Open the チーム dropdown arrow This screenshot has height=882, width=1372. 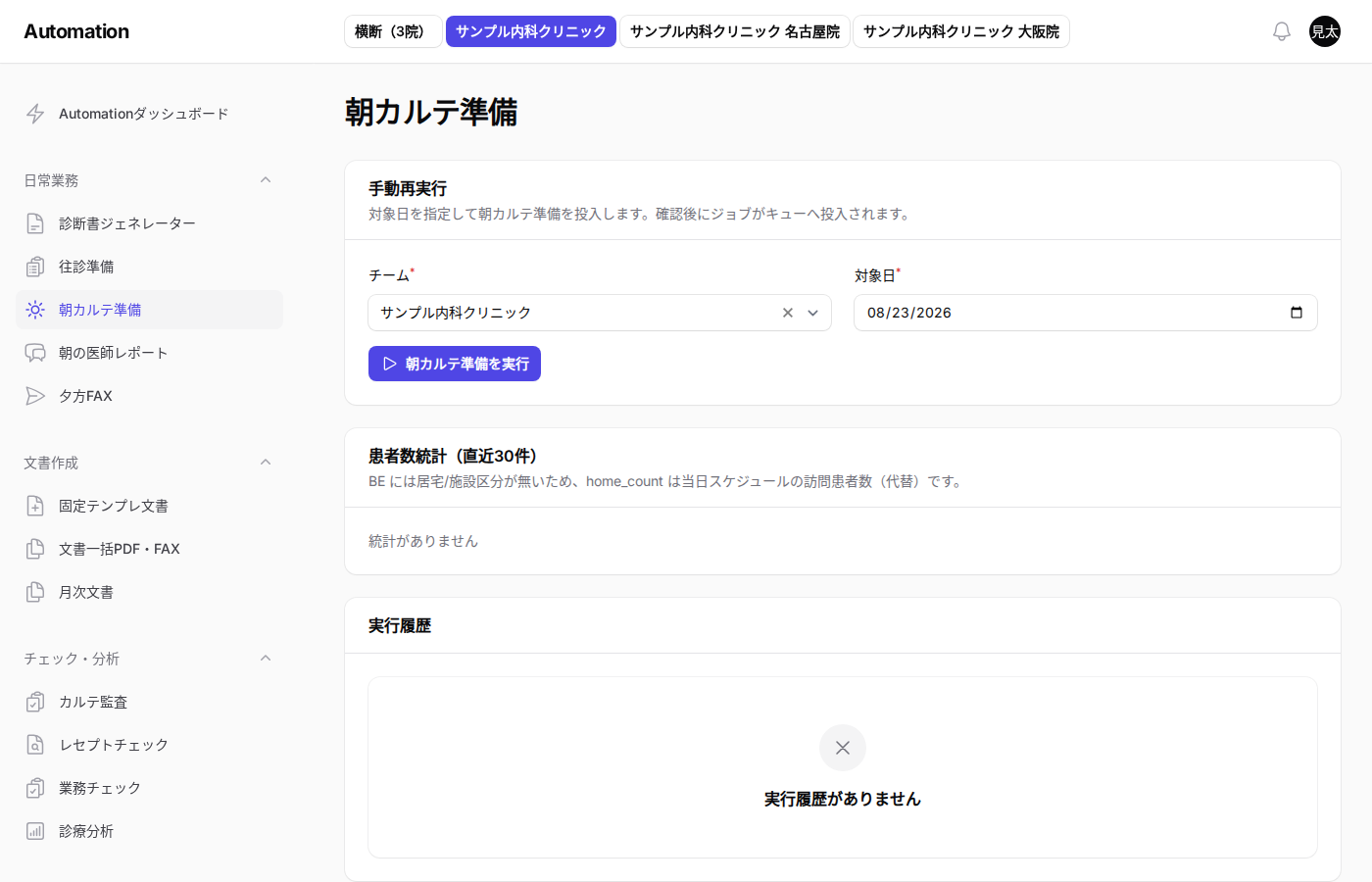[813, 313]
